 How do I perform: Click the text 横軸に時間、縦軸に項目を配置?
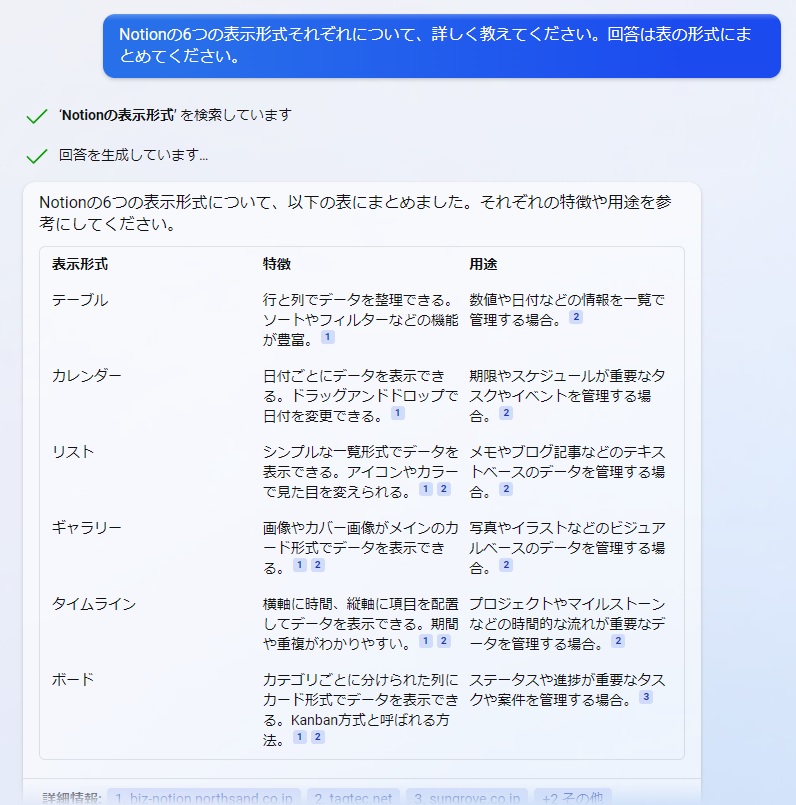361,604
